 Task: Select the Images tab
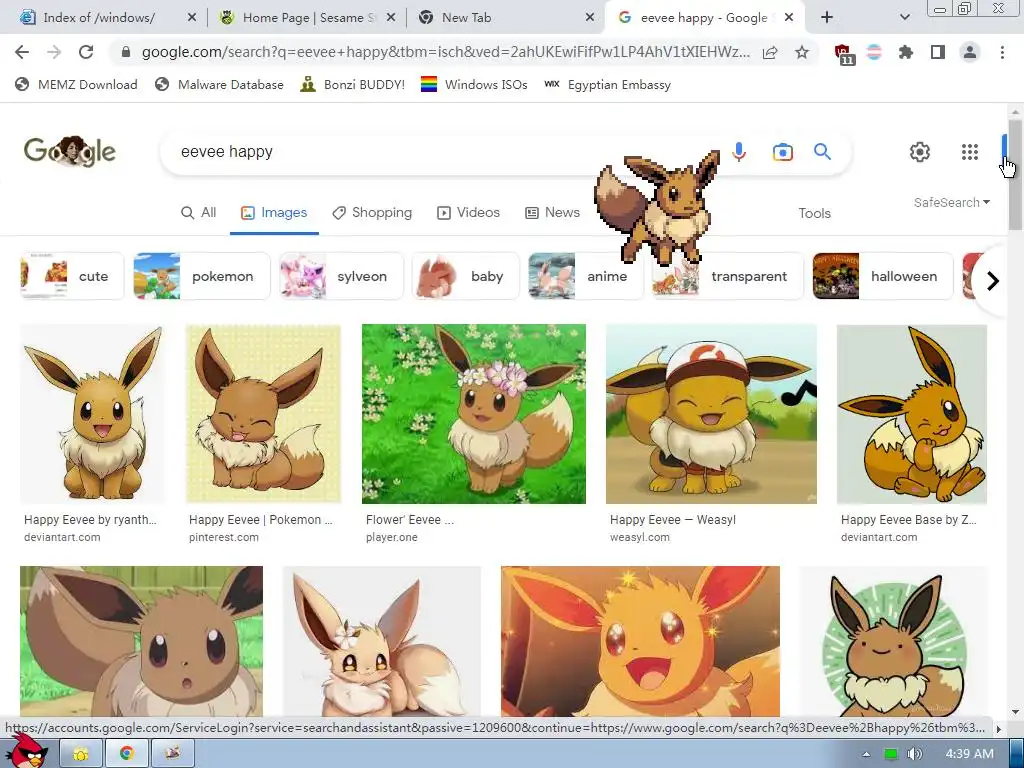(x=274, y=213)
